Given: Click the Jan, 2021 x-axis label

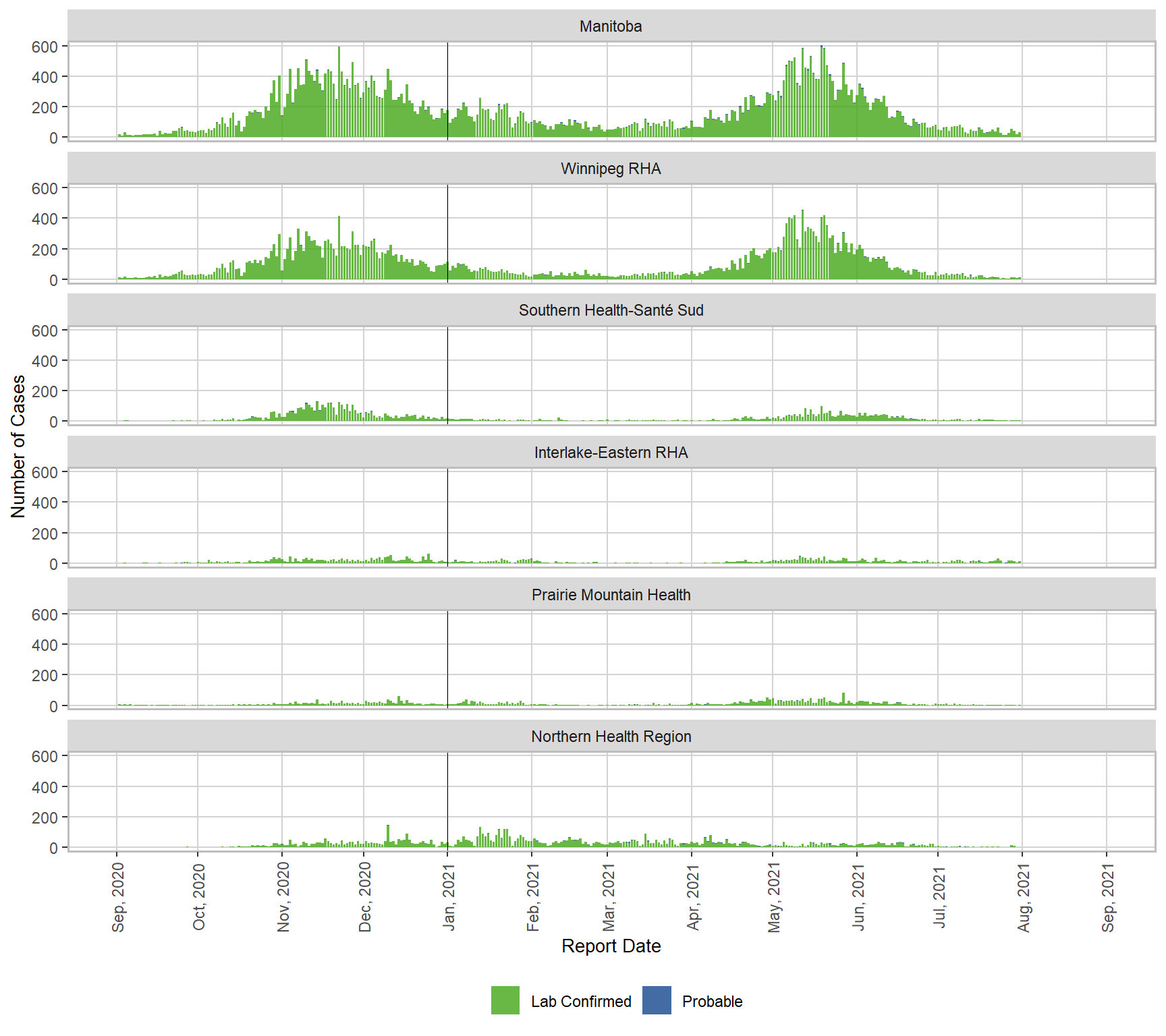Looking at the screenshot, I should (449, 898).
